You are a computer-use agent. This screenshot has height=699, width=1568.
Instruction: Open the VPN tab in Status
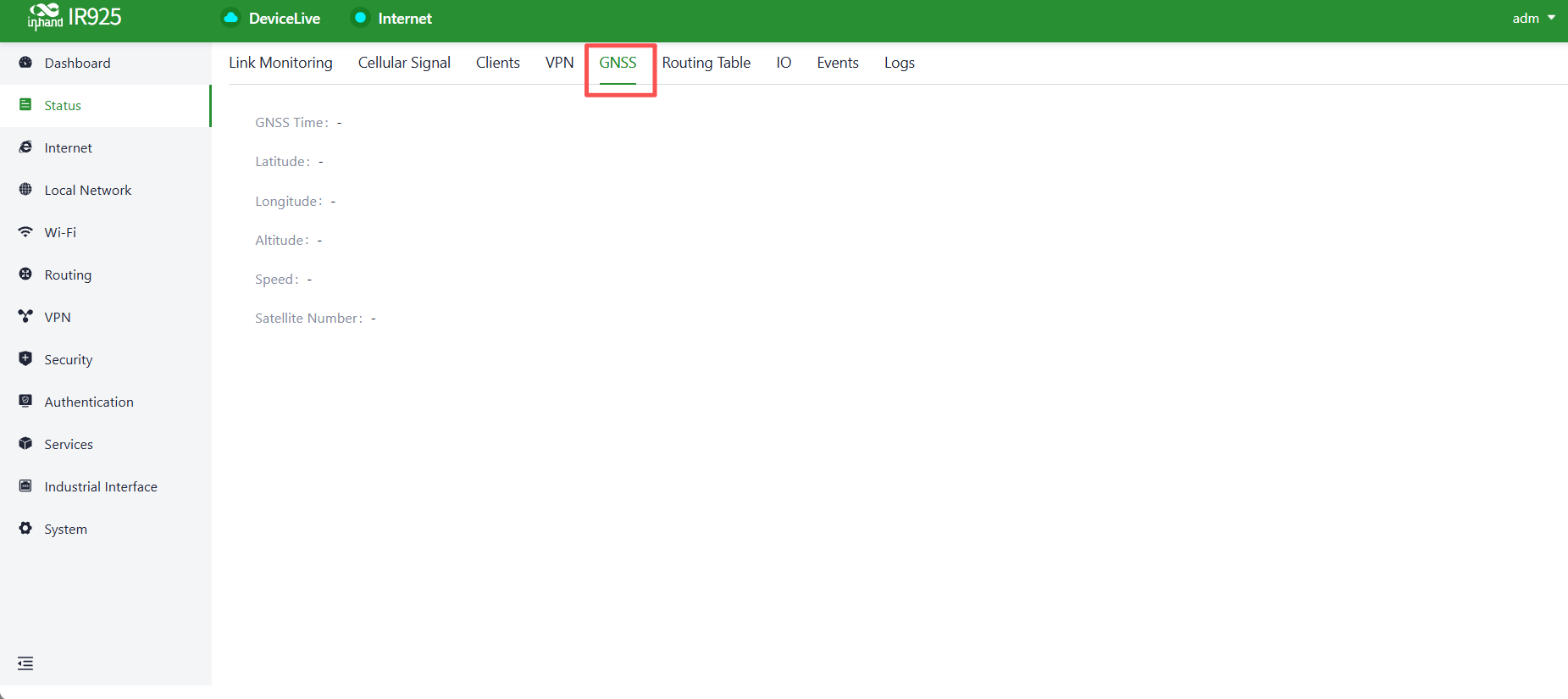click(559, 63)
